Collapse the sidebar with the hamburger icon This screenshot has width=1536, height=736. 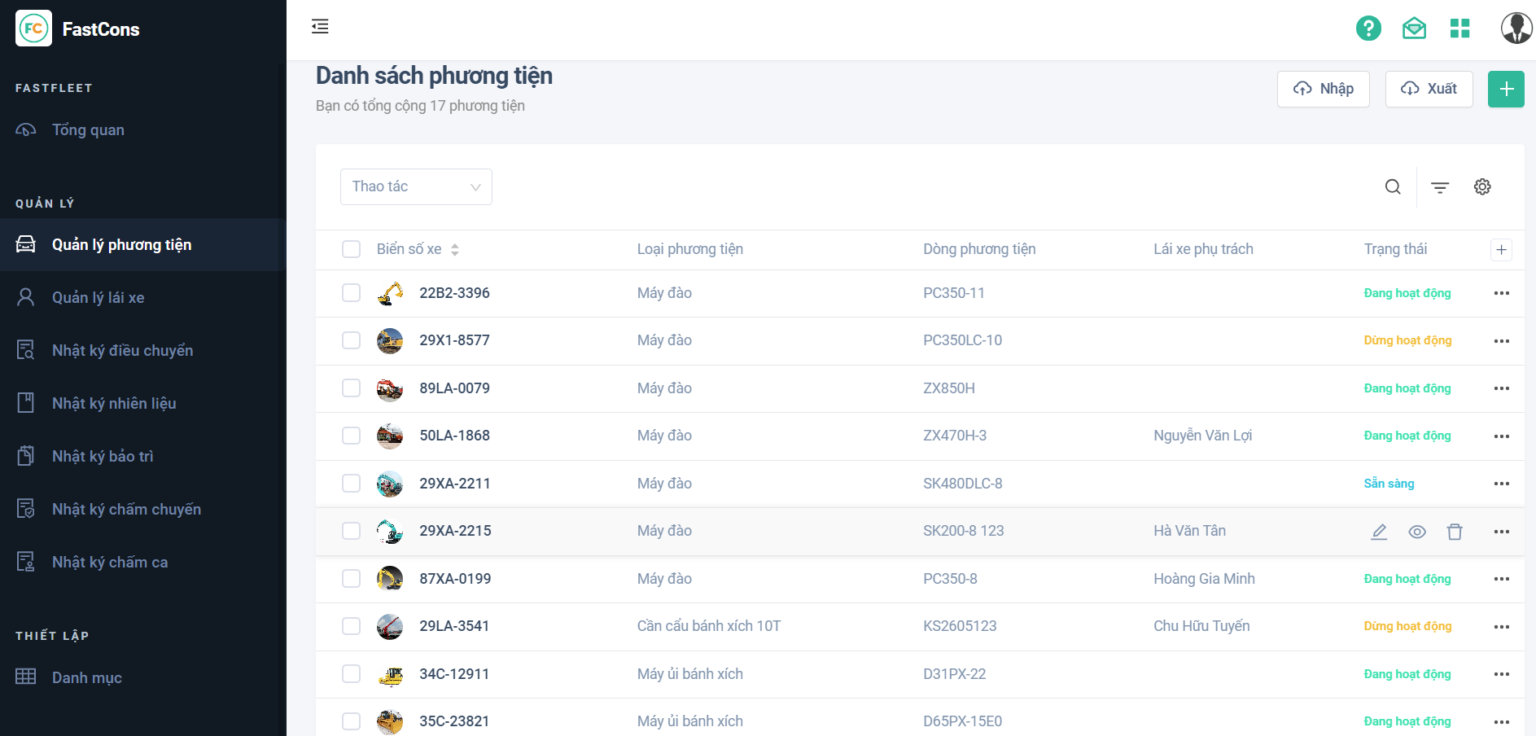pyautogui.click(x=320, y=27)
